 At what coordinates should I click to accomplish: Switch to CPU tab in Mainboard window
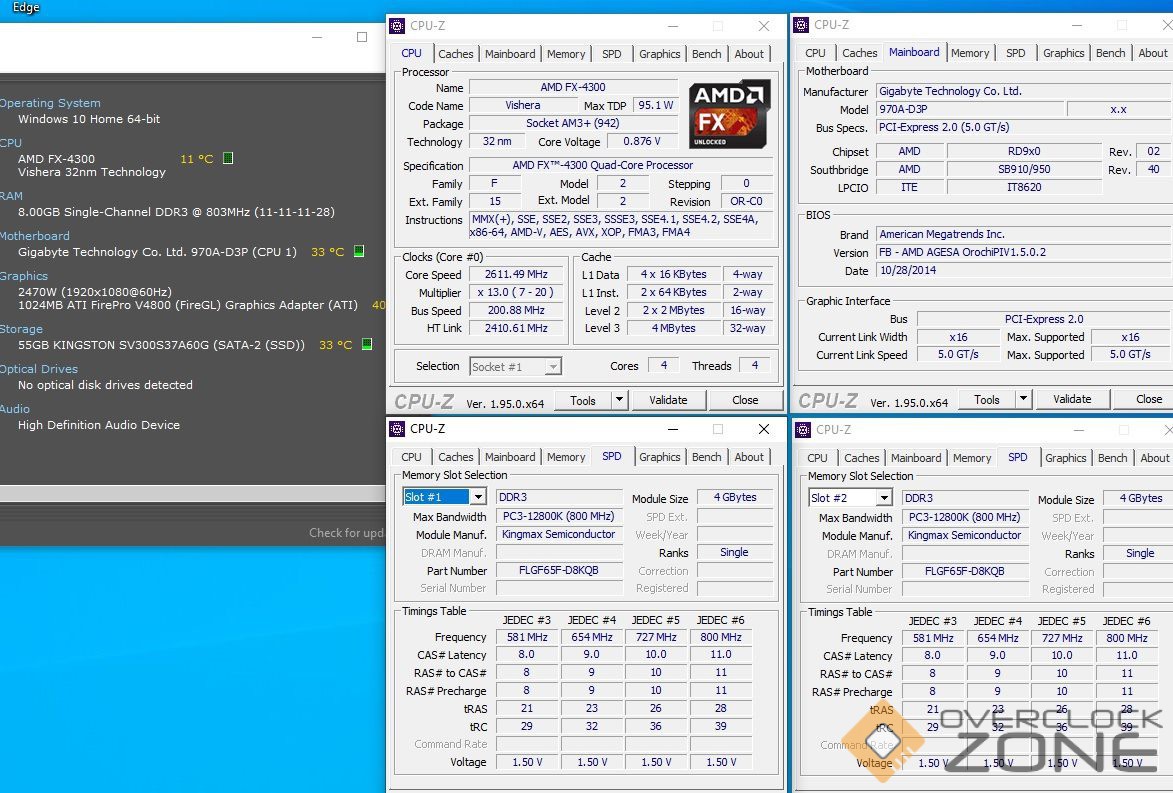[x=815, y=53]
